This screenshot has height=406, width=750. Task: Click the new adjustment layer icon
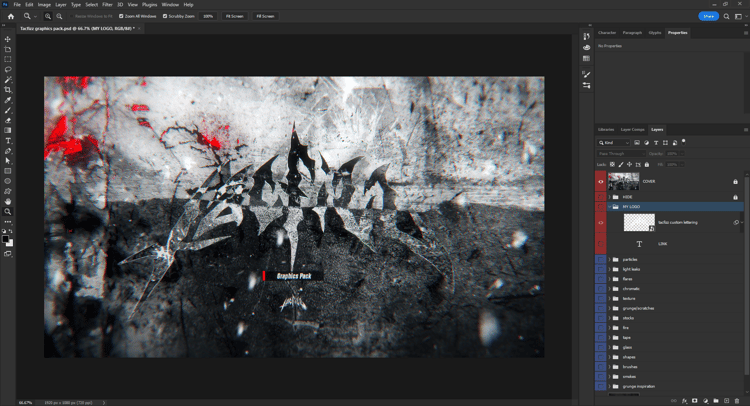(706, 401)
